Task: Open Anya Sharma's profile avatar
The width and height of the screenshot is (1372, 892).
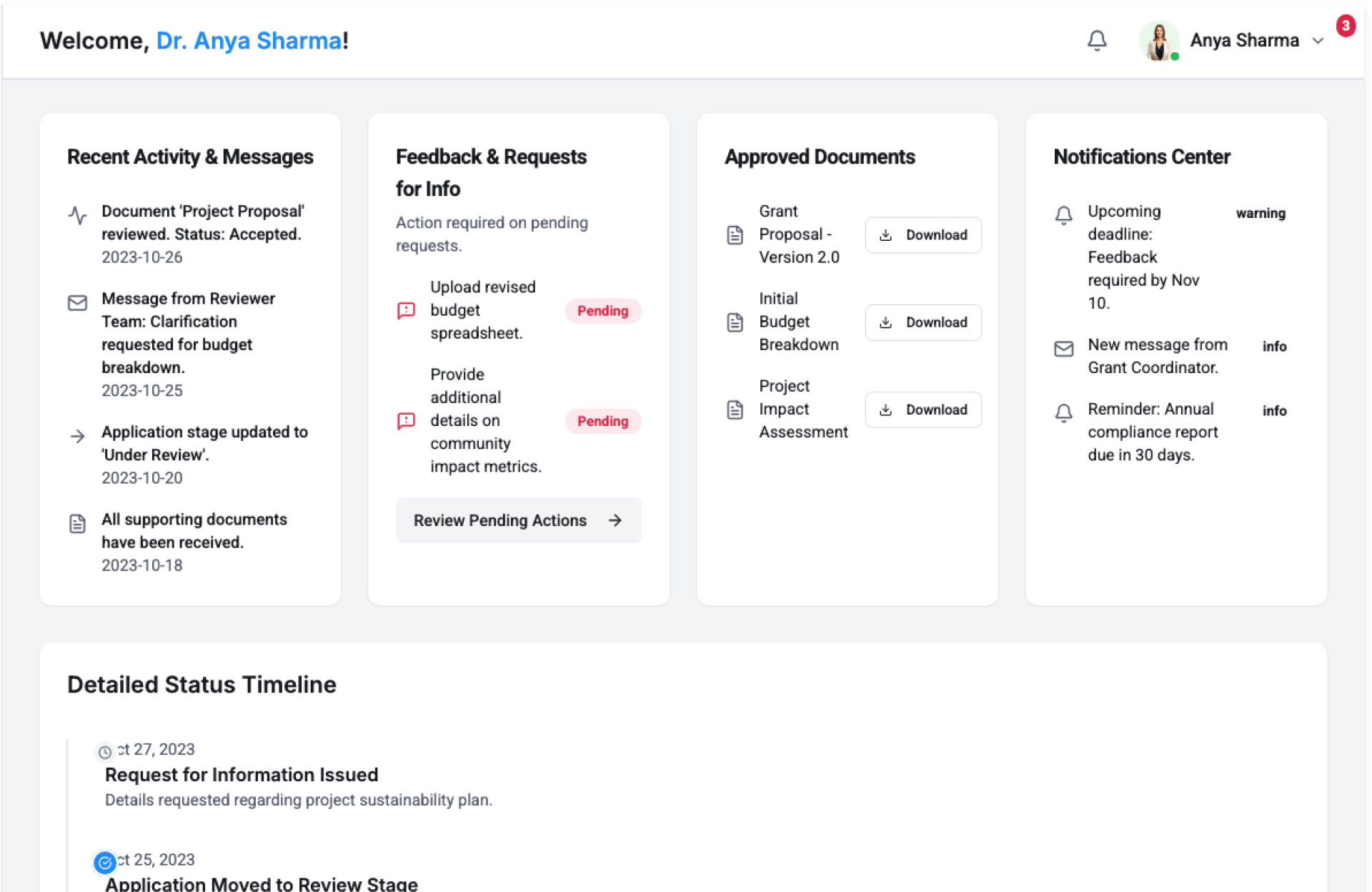Action: (1158, 41)
